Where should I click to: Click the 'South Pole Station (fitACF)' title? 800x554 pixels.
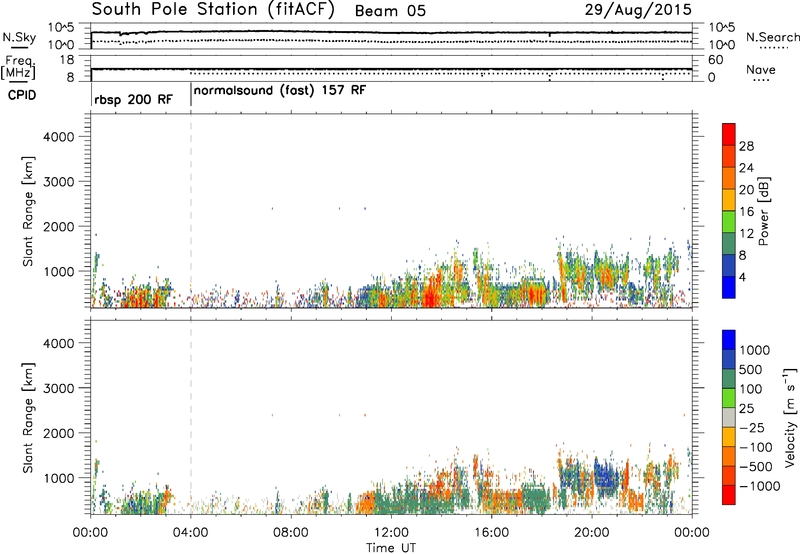[213, 10]
